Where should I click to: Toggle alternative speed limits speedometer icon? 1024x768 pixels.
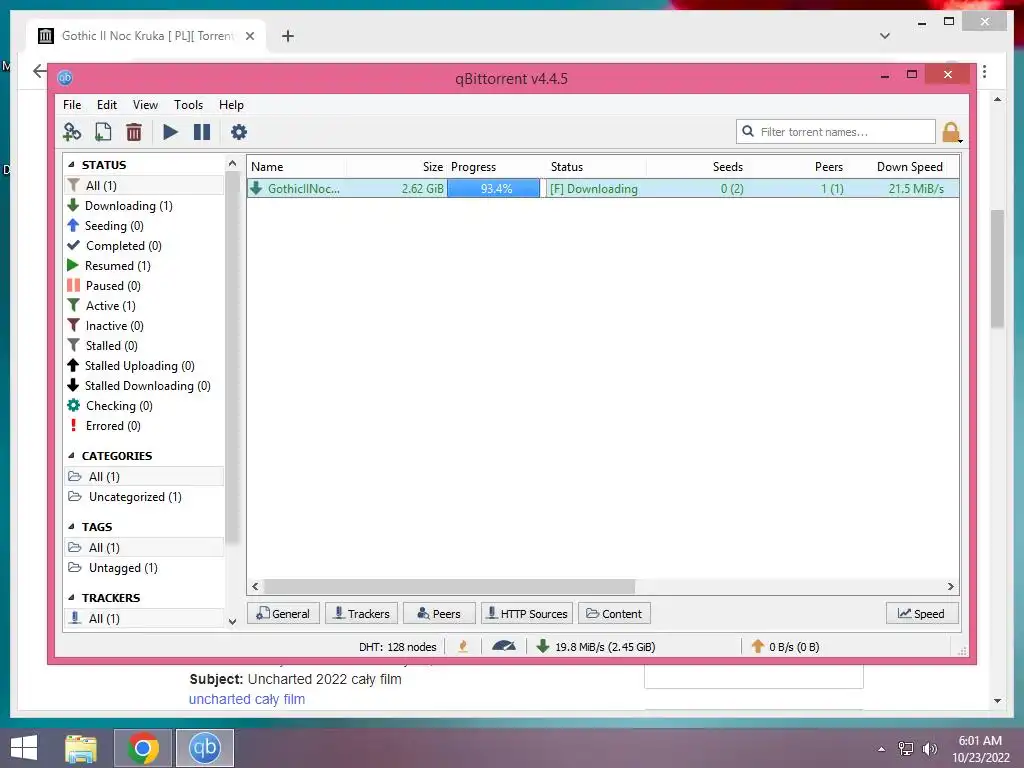coord(504,647)
